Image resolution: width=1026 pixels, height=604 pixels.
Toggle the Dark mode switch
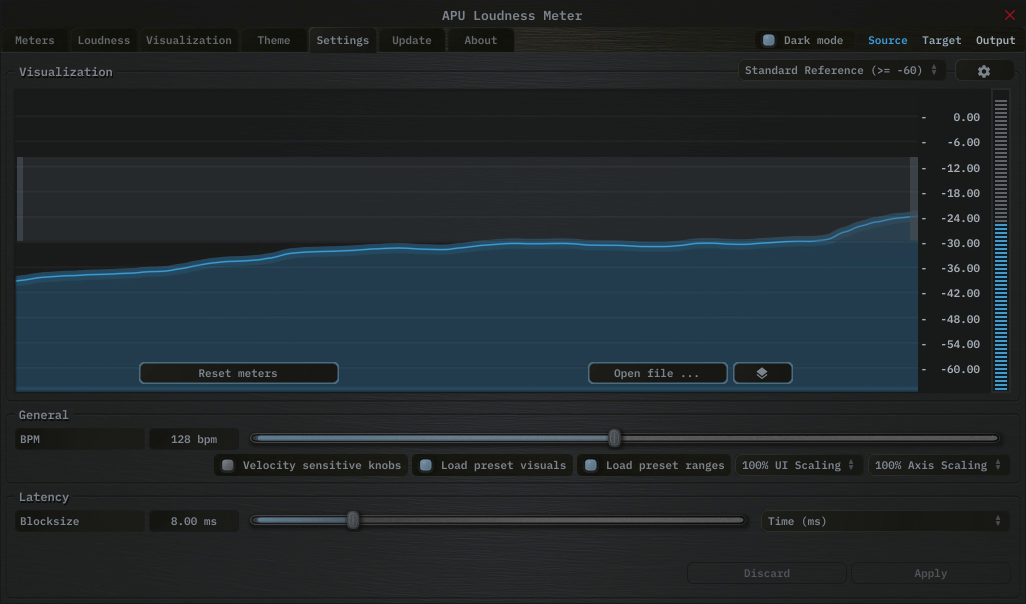pos(769,41)
